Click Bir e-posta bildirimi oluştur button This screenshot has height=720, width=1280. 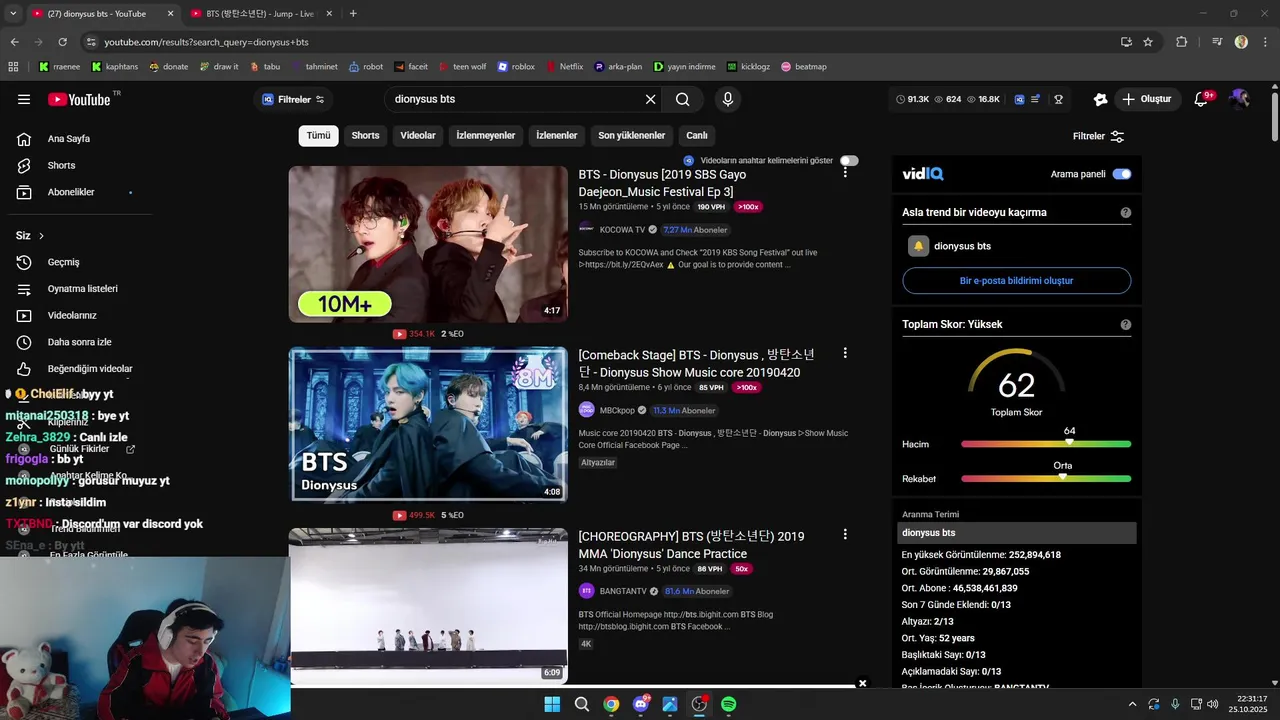click(1016, 281)
